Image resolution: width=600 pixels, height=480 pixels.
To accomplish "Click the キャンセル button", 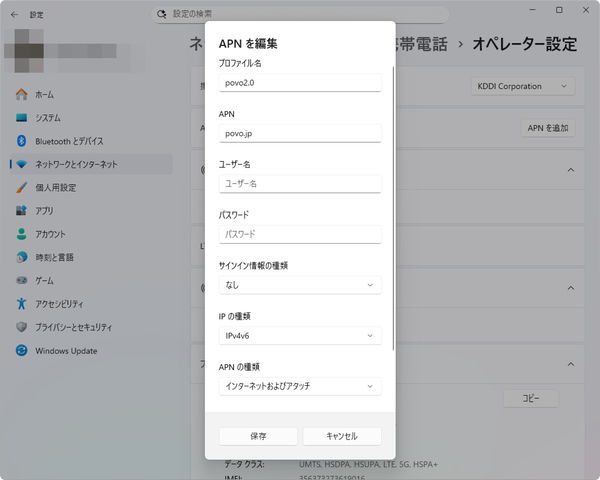I will (x=342, y=436).
